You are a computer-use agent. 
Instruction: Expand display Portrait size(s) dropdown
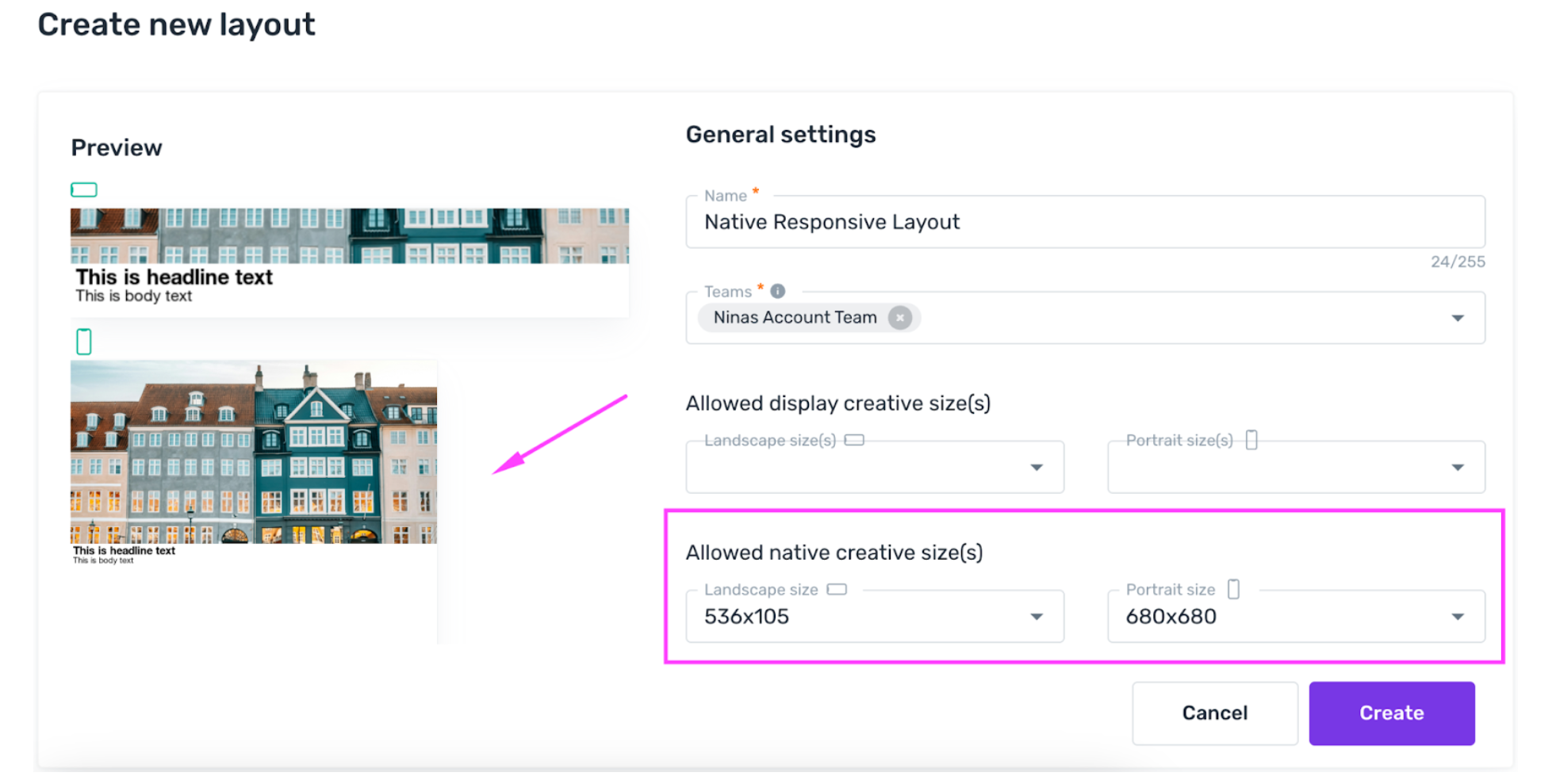(1458, 467)
